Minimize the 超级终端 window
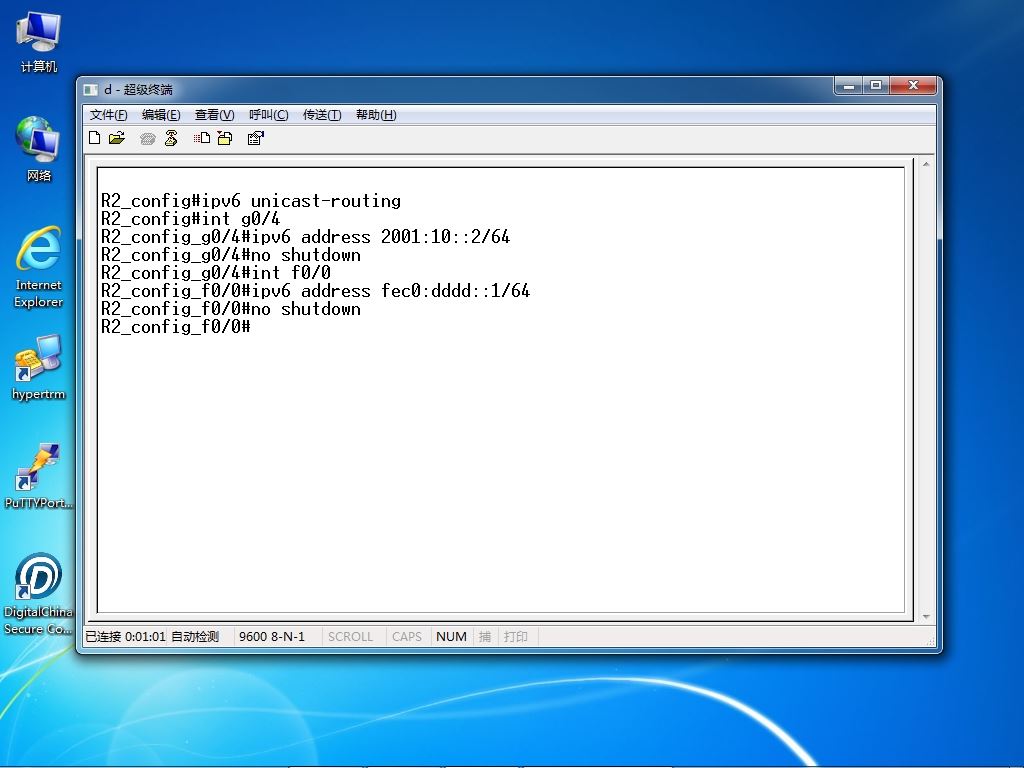Viewport: 1024px width, 768px height. pos(849,86)
